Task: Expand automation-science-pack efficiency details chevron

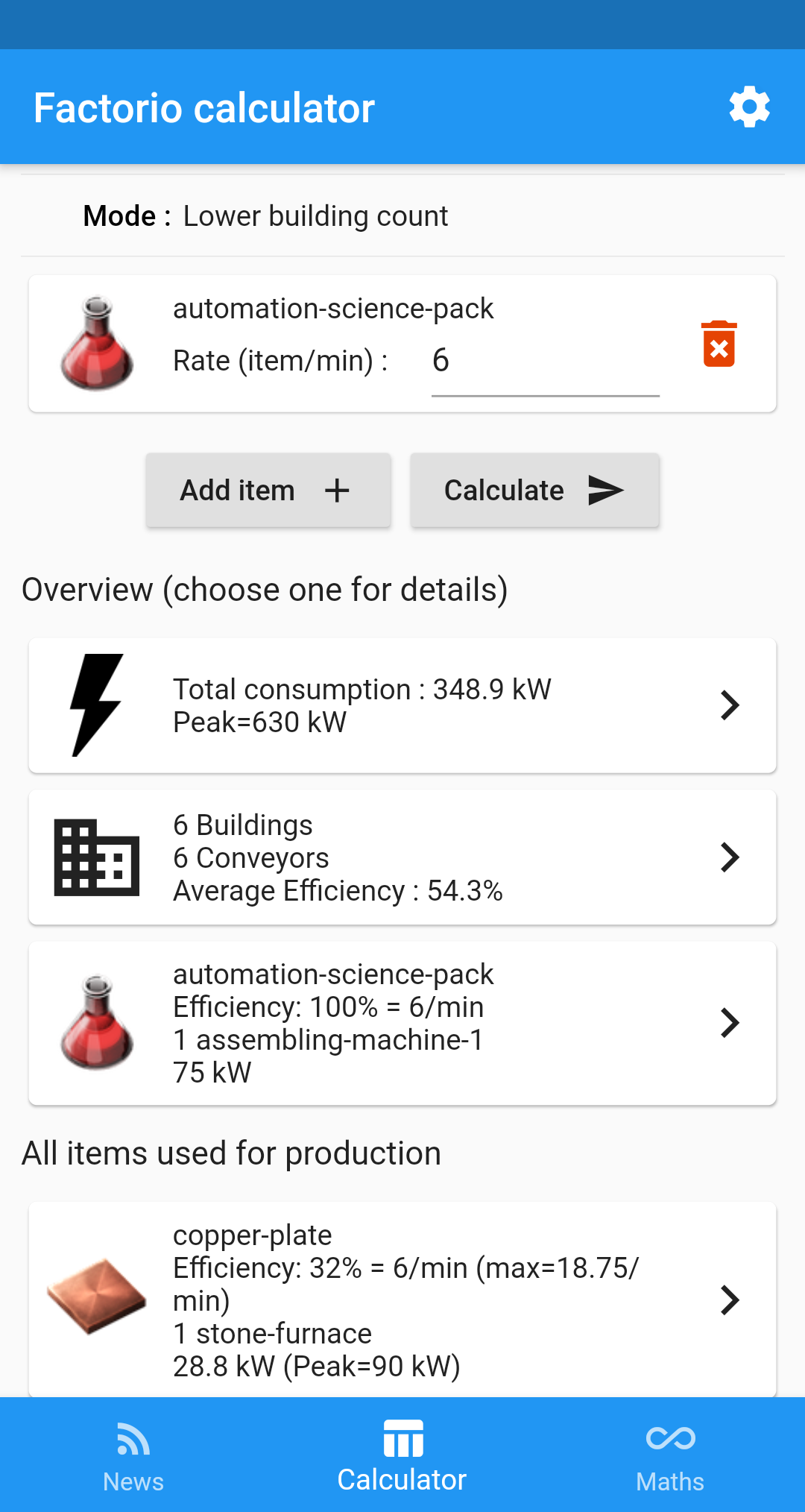Action: click(x=730, y=1023)
